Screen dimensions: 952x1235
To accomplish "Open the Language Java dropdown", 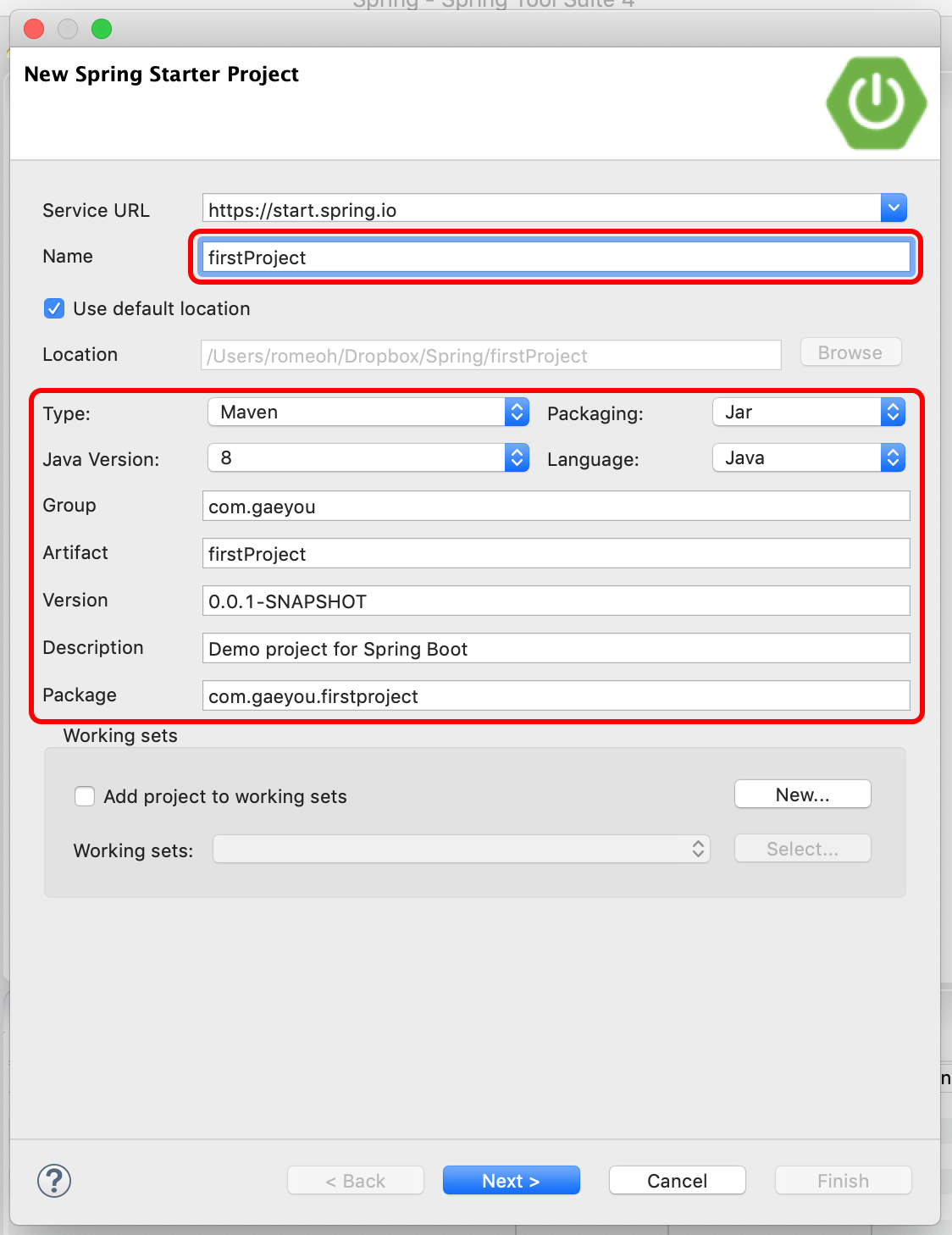I will (x=809, y=458).
